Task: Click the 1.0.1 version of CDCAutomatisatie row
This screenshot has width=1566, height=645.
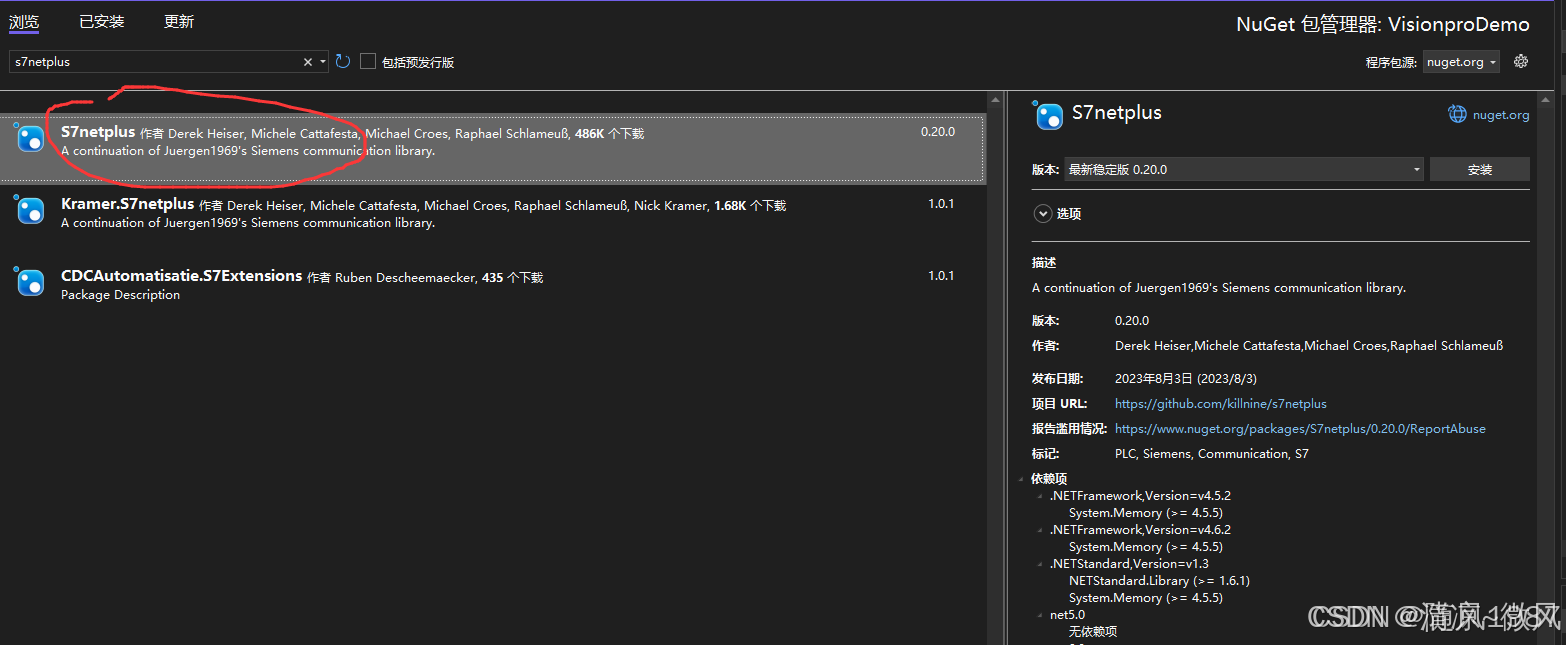Action: (941, 276)
